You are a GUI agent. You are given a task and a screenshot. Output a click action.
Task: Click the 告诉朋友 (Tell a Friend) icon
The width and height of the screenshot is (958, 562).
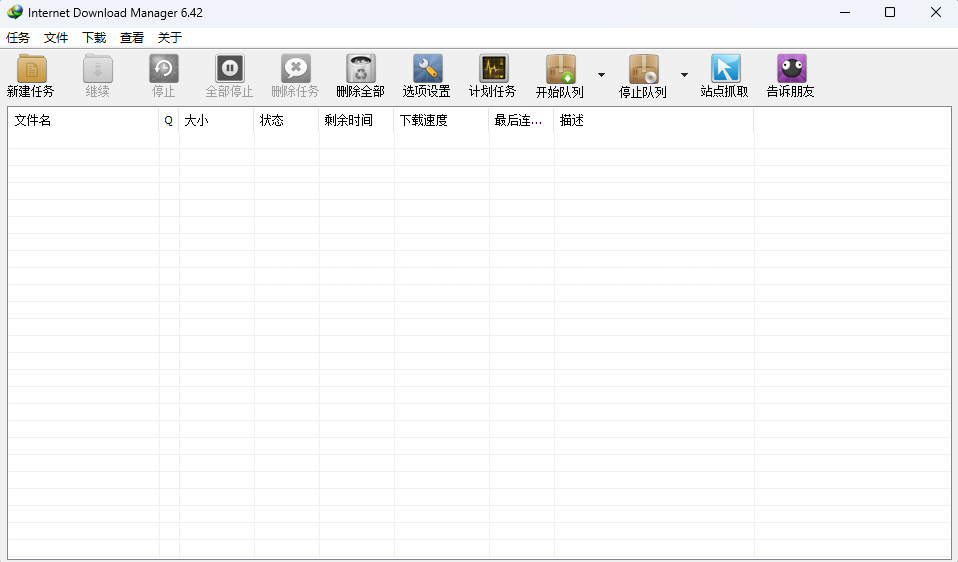pyautogui.click(x=791, y=68)
